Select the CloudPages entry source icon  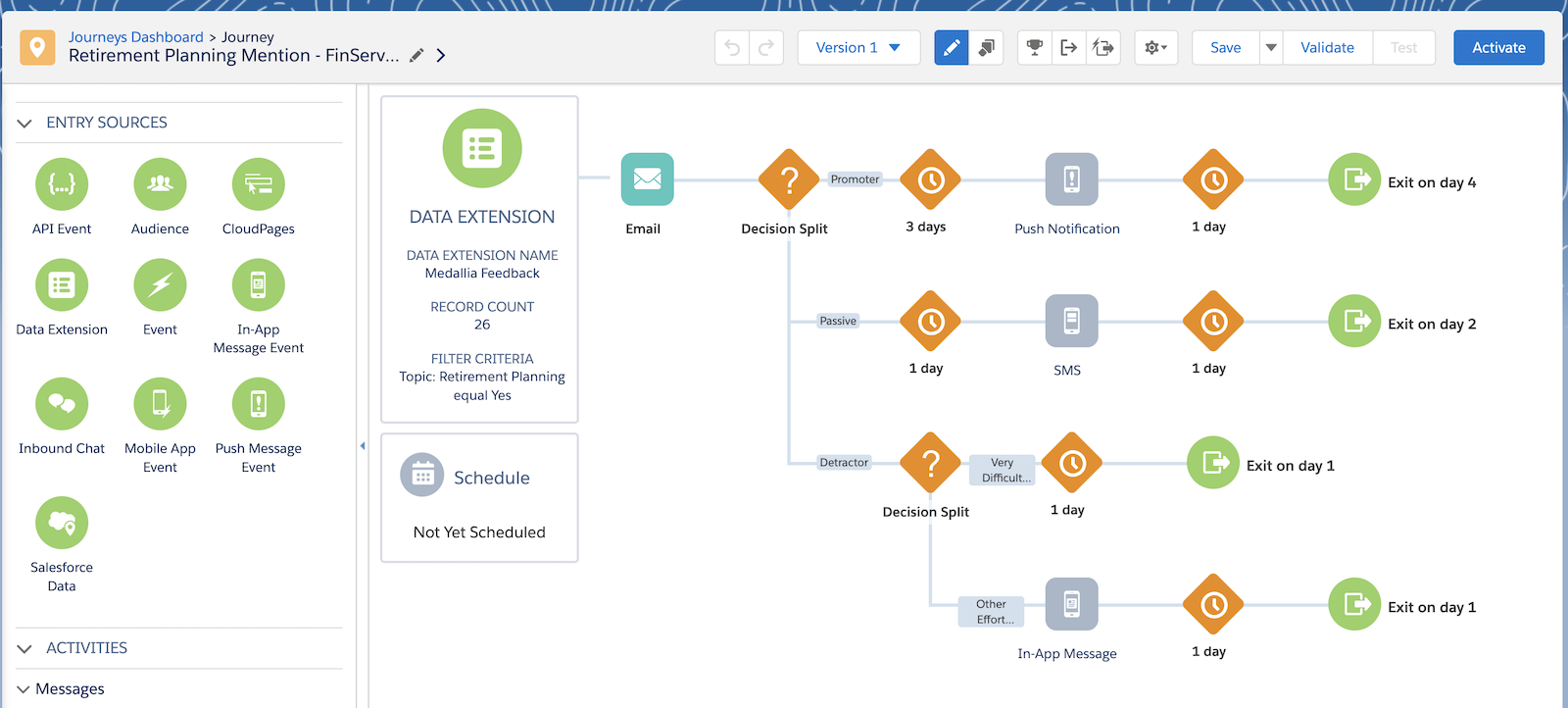[258, 184]
